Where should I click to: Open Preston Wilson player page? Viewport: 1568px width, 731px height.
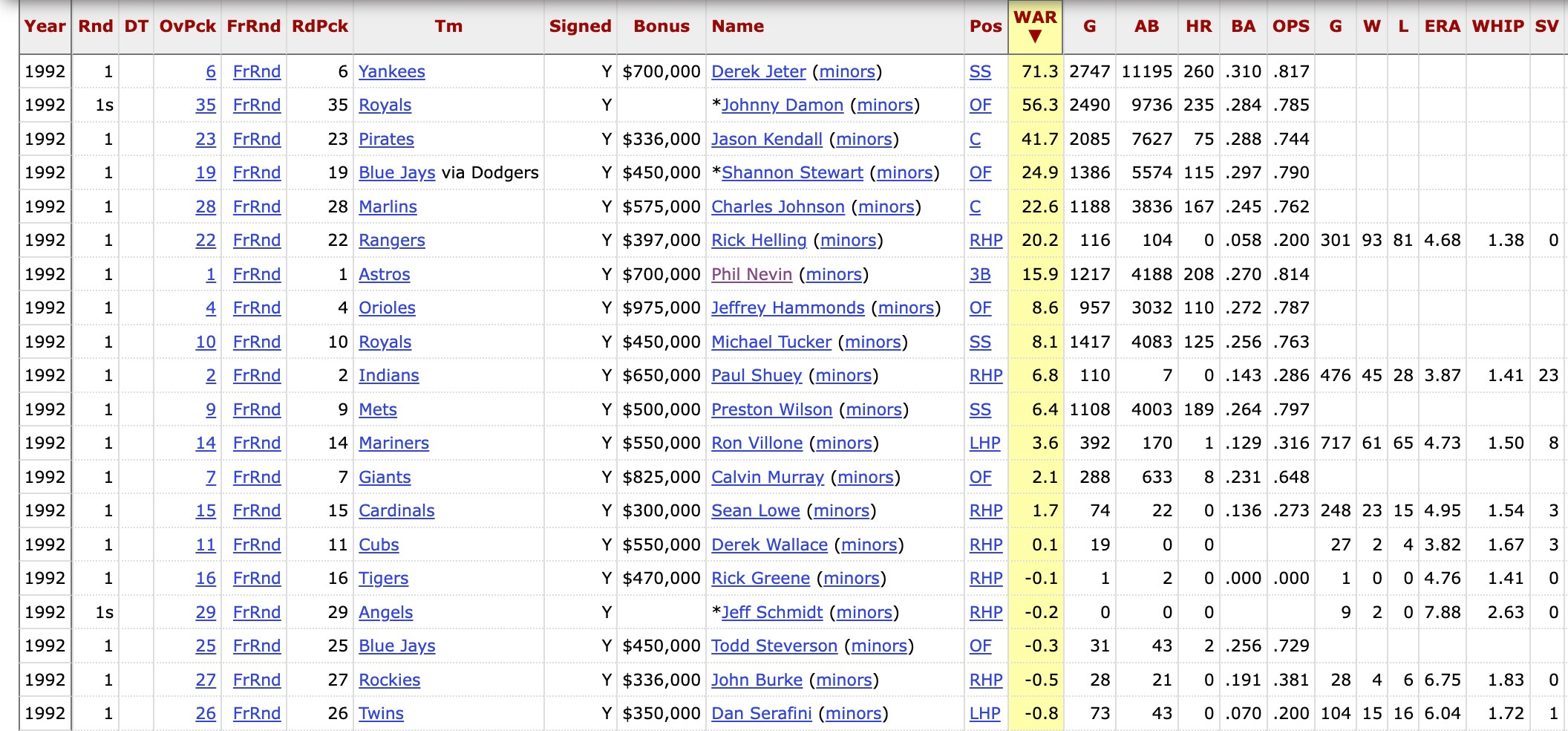771,410
